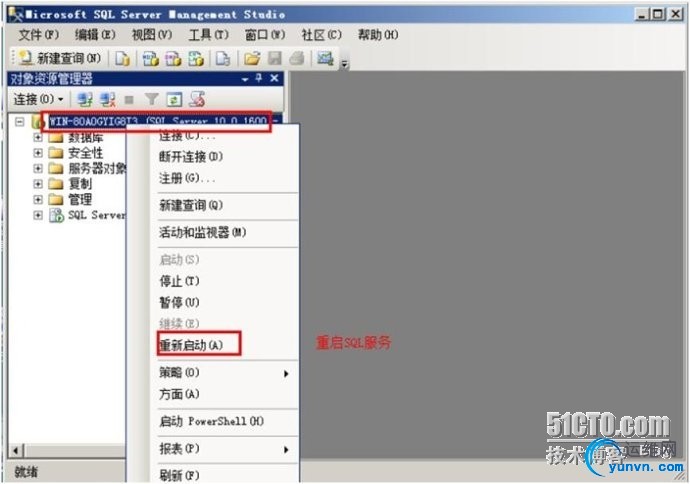This screenshot has height=484, width=690.
Task: Collapse the WIN-80AOGYIG8I3 server node
Action: (20, 121)
